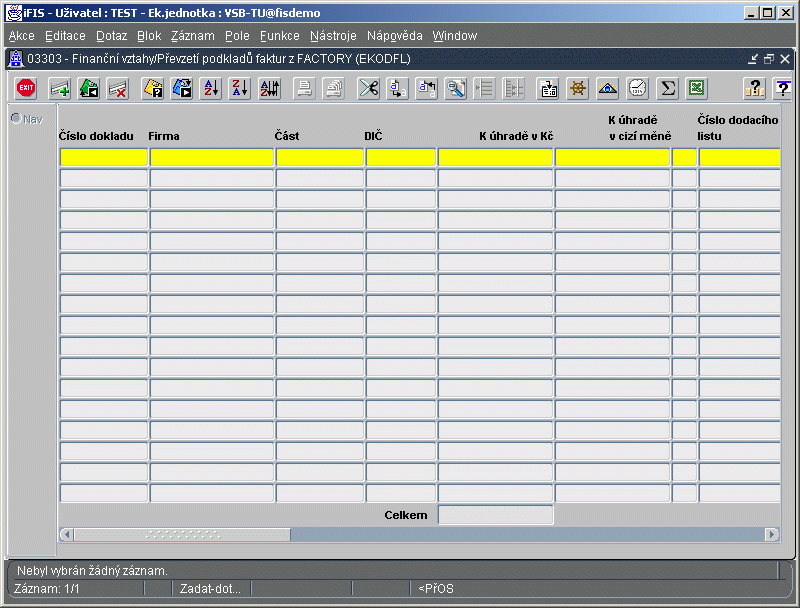Click the horizontal scrollbar left arrow

(66, 535)
